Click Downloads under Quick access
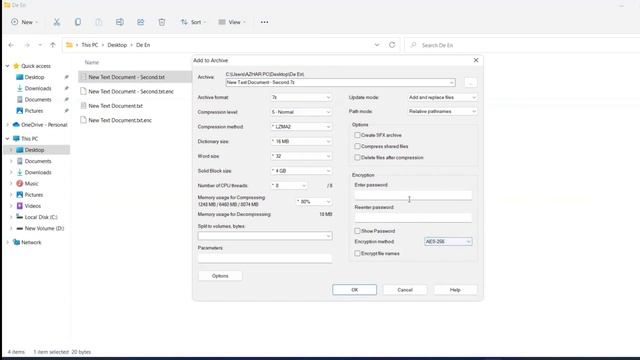This screenshot has width=640, height=360. point(38,88)
